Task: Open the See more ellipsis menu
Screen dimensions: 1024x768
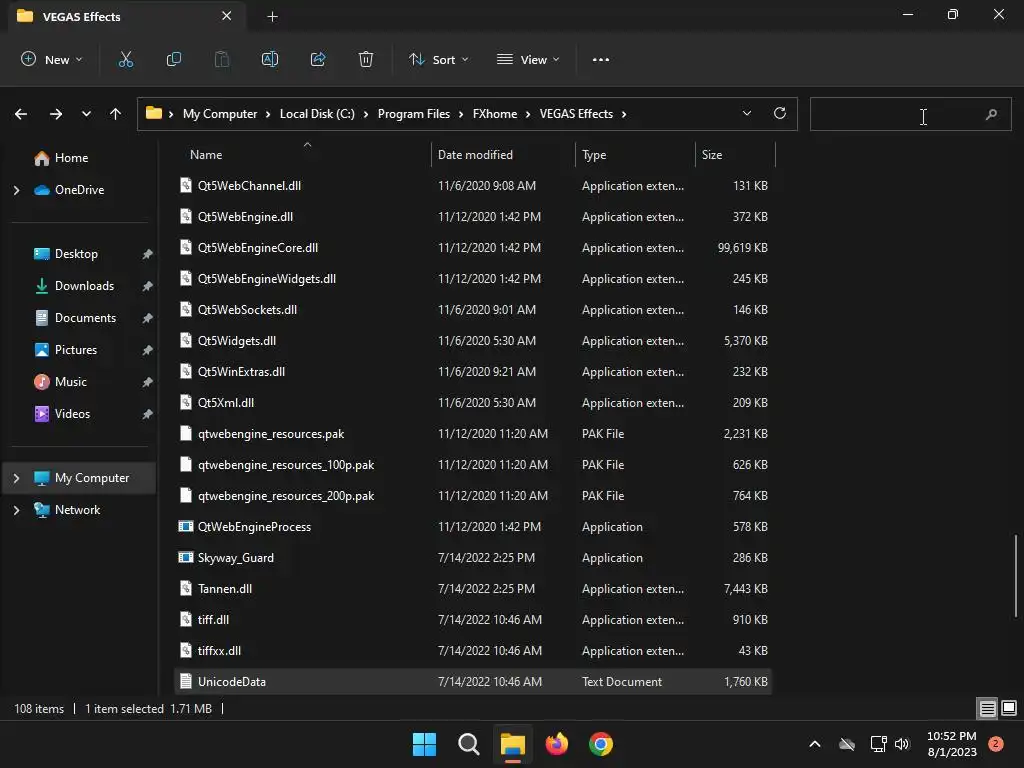Action: click(601, 59)
